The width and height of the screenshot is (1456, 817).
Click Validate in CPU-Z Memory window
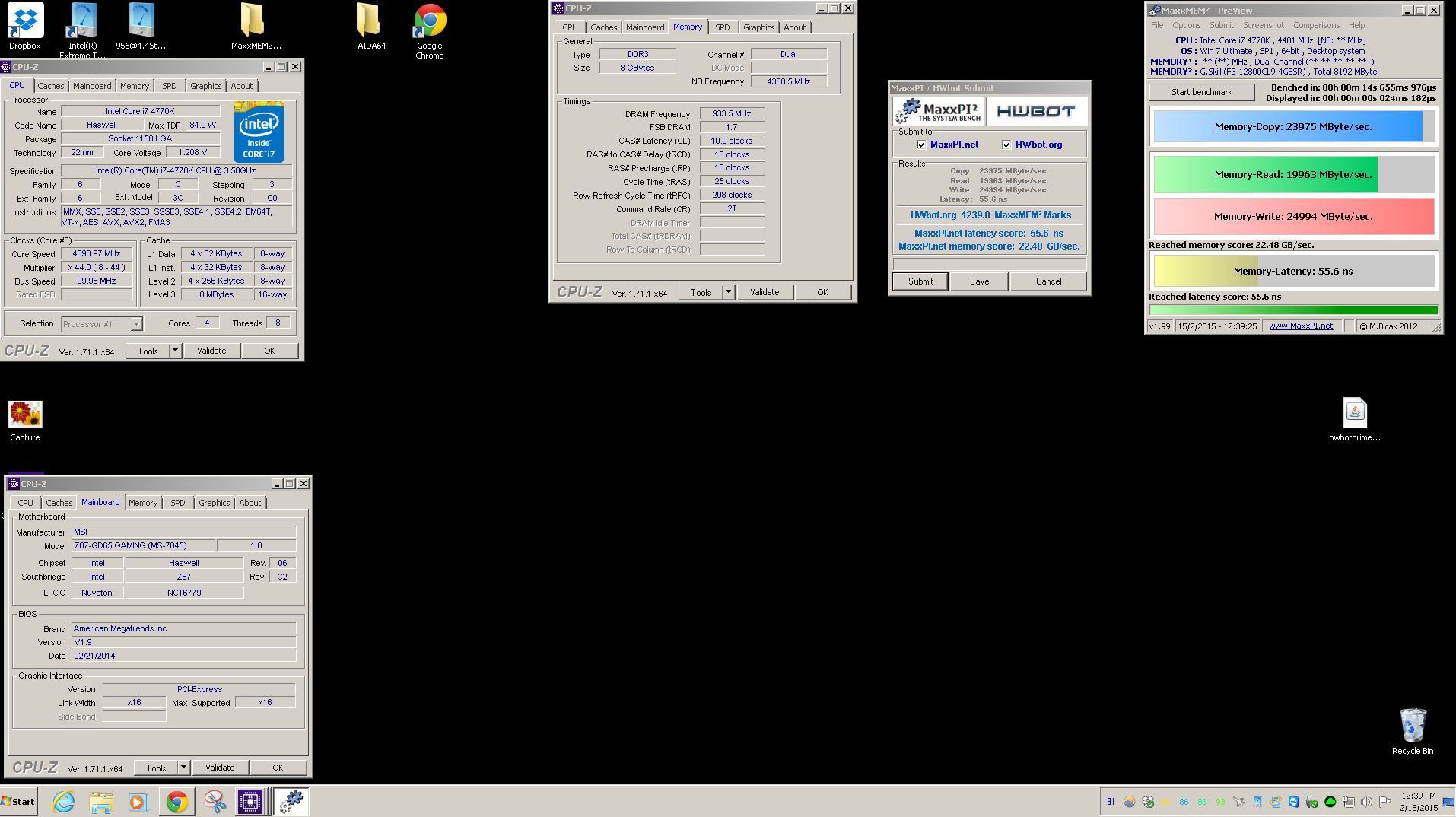(765, 292)
